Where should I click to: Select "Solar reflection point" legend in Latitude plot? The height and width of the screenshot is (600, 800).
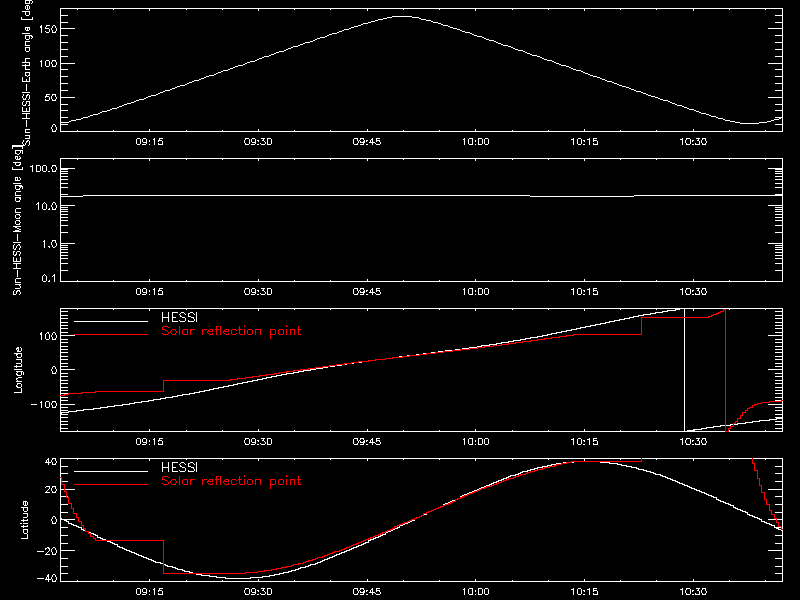(231, 481)
